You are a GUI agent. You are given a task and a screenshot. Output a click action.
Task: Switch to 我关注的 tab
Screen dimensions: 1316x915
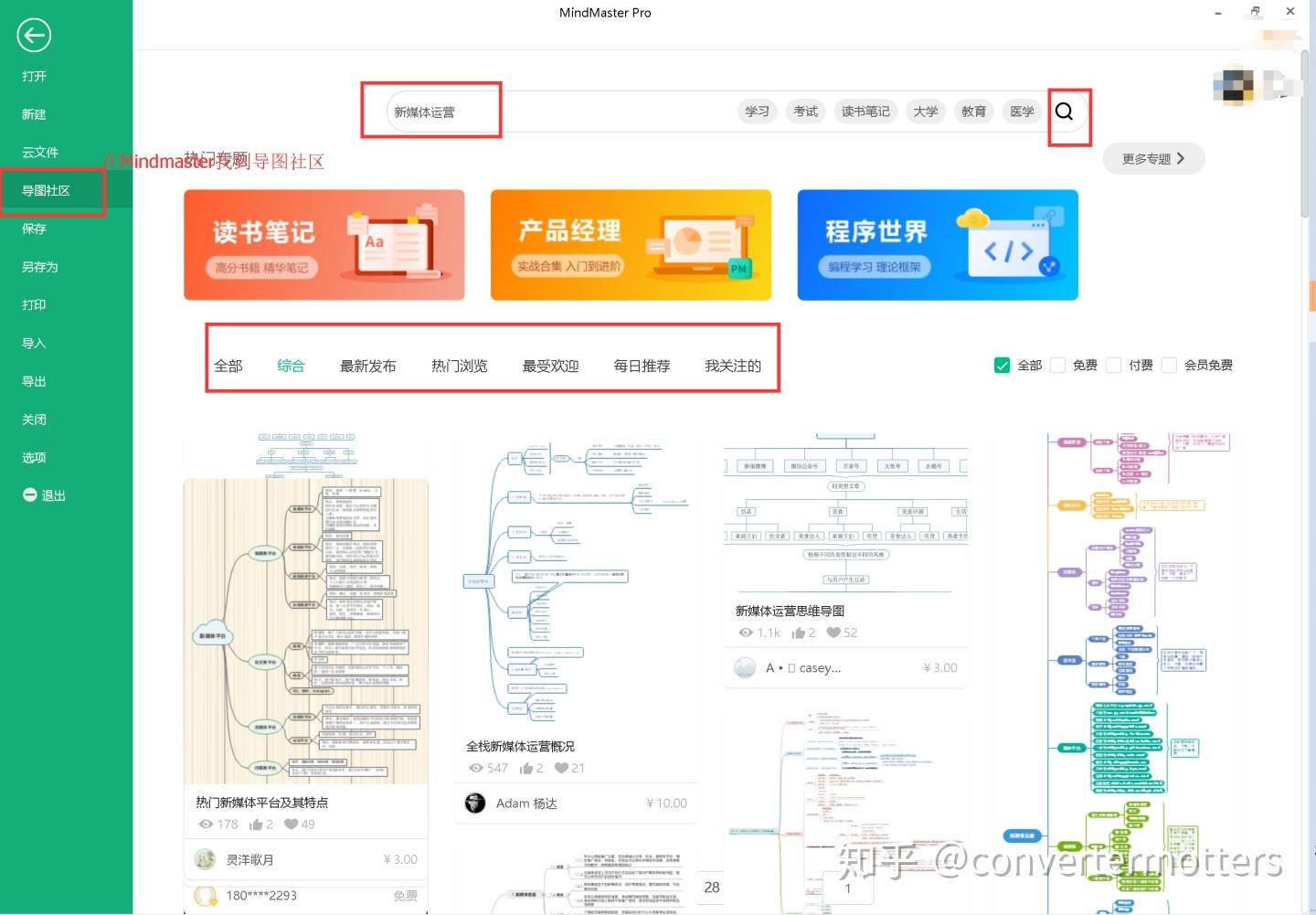(x=733, y=366)
